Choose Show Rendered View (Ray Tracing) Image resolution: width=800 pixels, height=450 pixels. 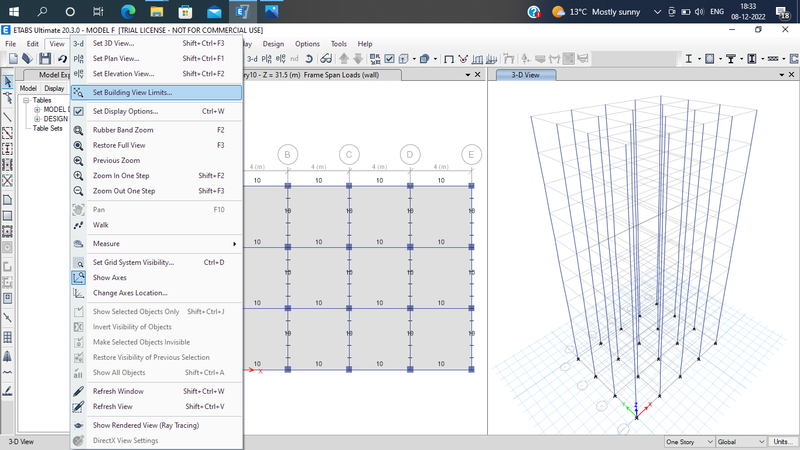[157, 425]
